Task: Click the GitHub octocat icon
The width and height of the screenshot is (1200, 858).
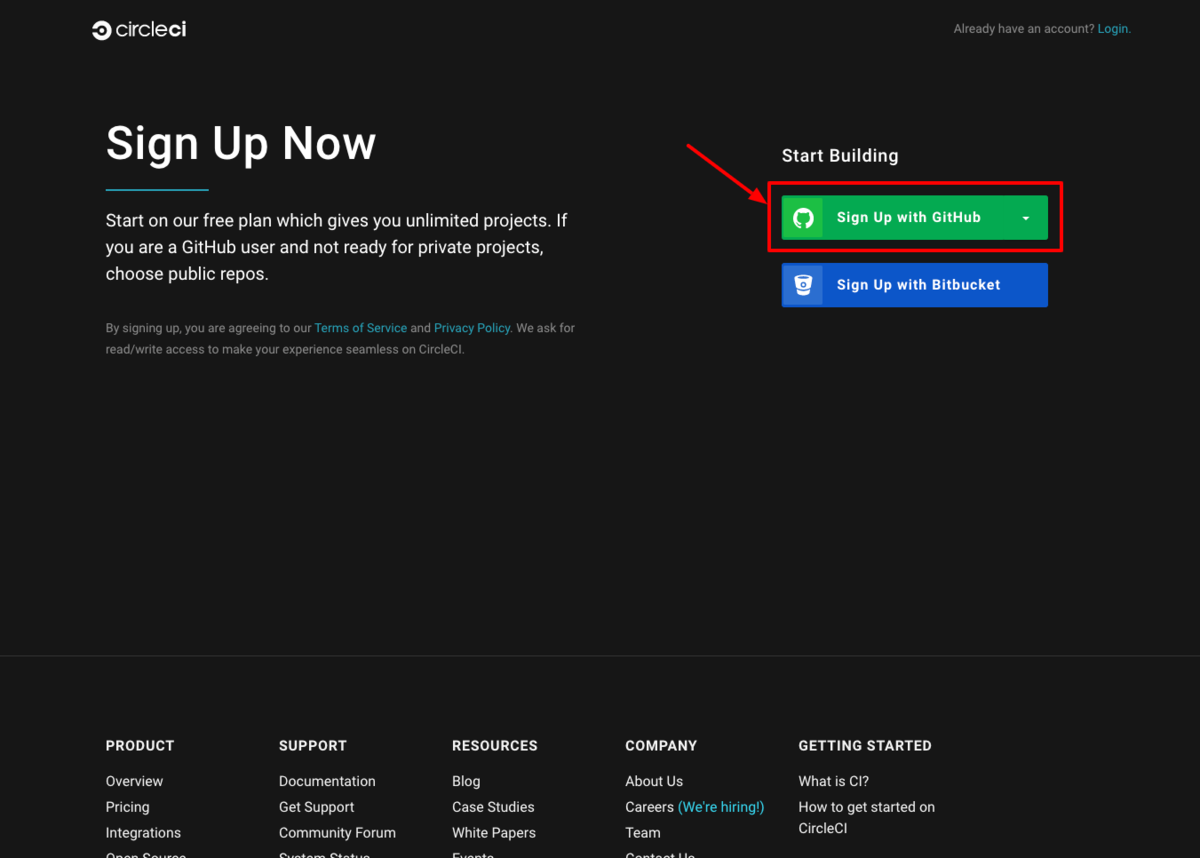Action: pos(803,218)
